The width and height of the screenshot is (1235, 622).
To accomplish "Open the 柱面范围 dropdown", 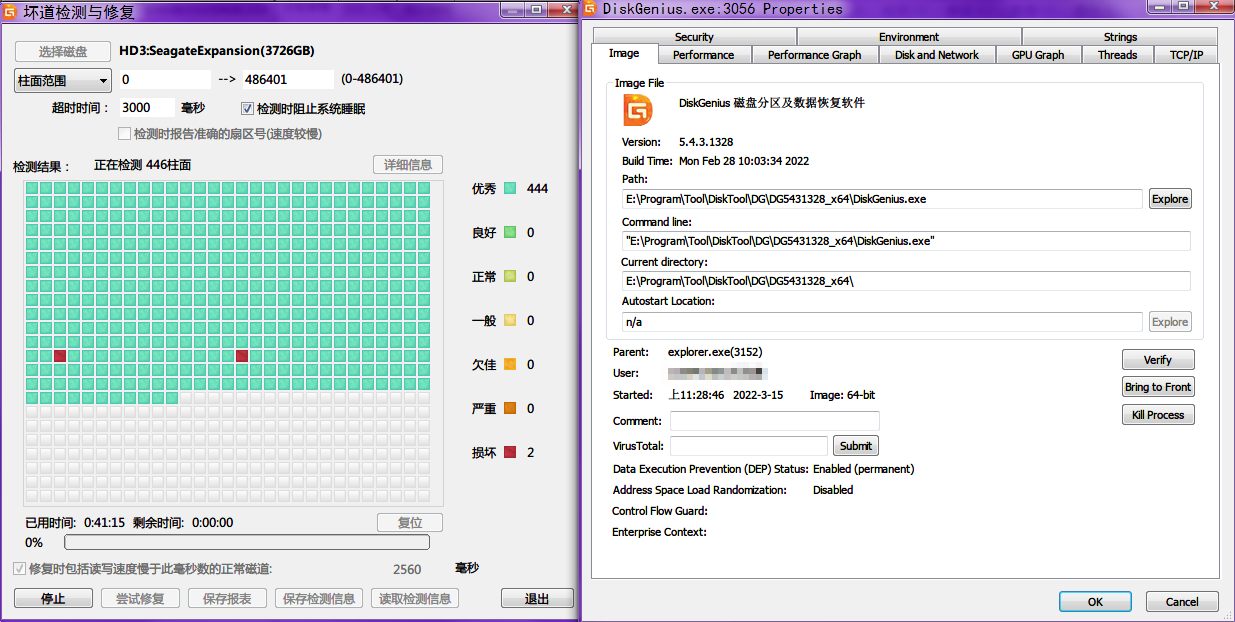I will 62,80.
